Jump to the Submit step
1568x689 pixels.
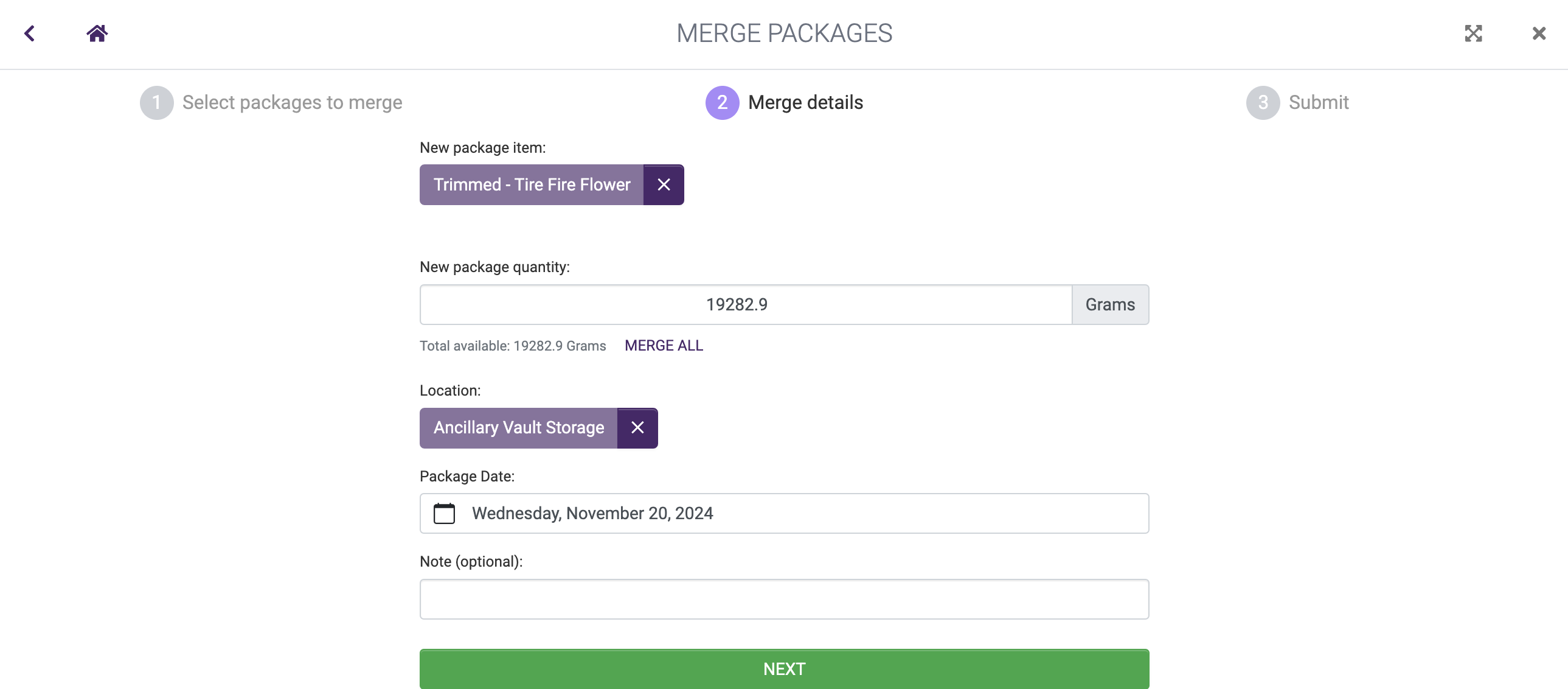1319,102
